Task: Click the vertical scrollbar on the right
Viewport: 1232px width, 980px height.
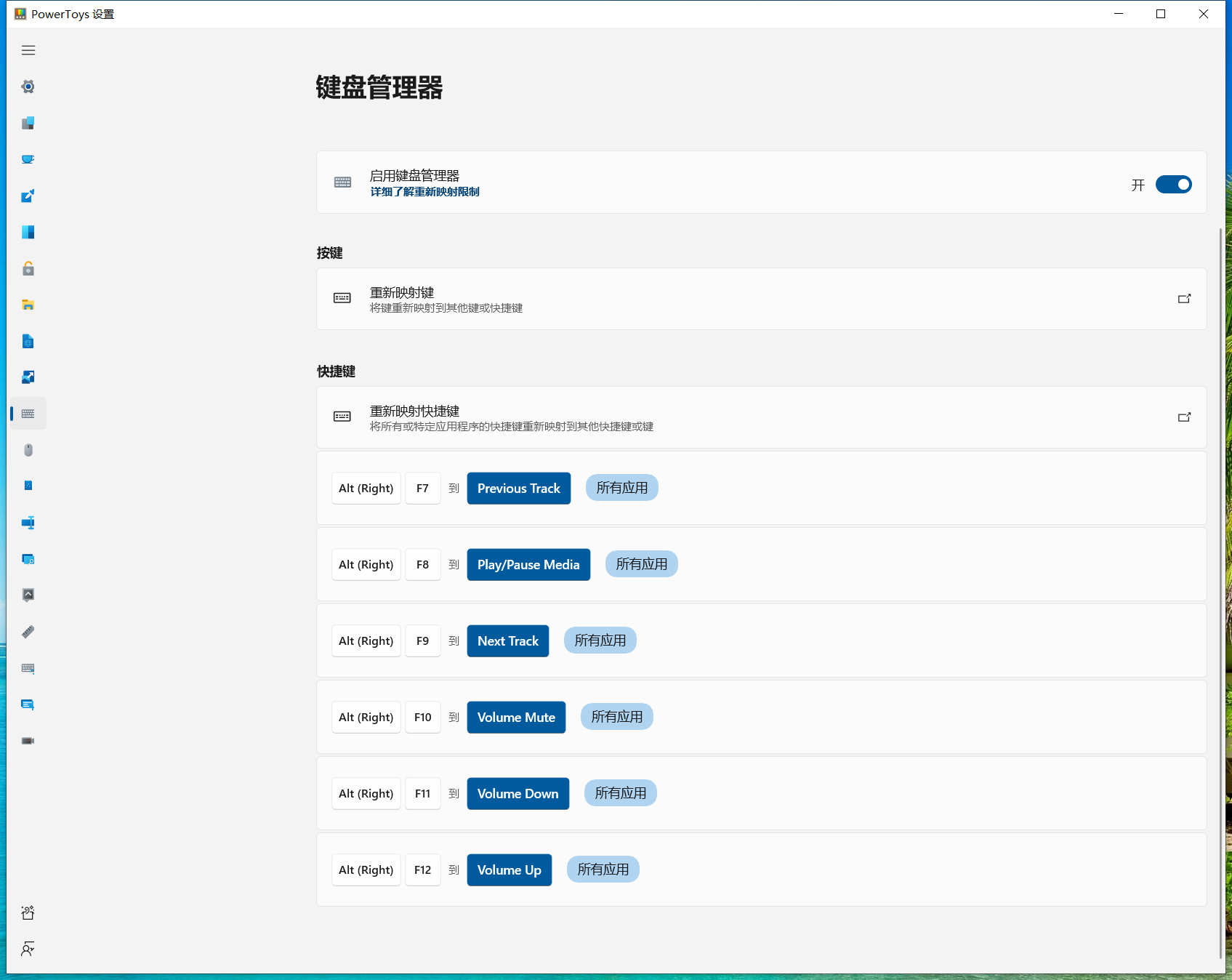Action: click(x=1220, y=593)
